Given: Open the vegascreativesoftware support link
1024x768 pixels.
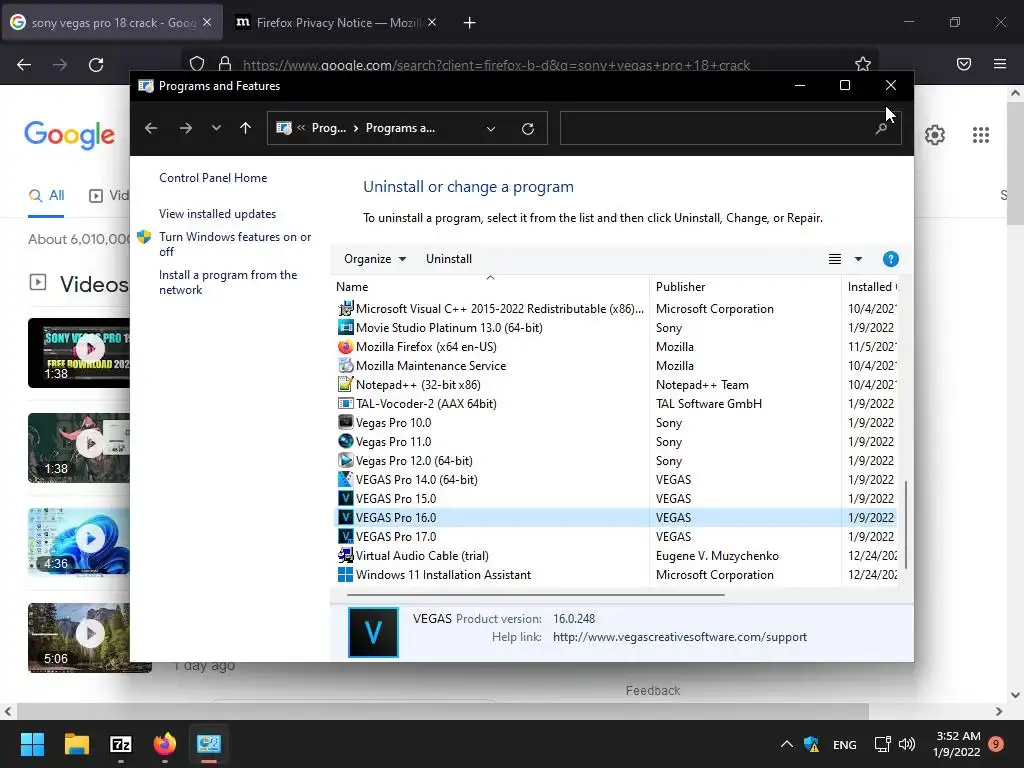Looking at the screenshot, I should [x=680, y=637].
